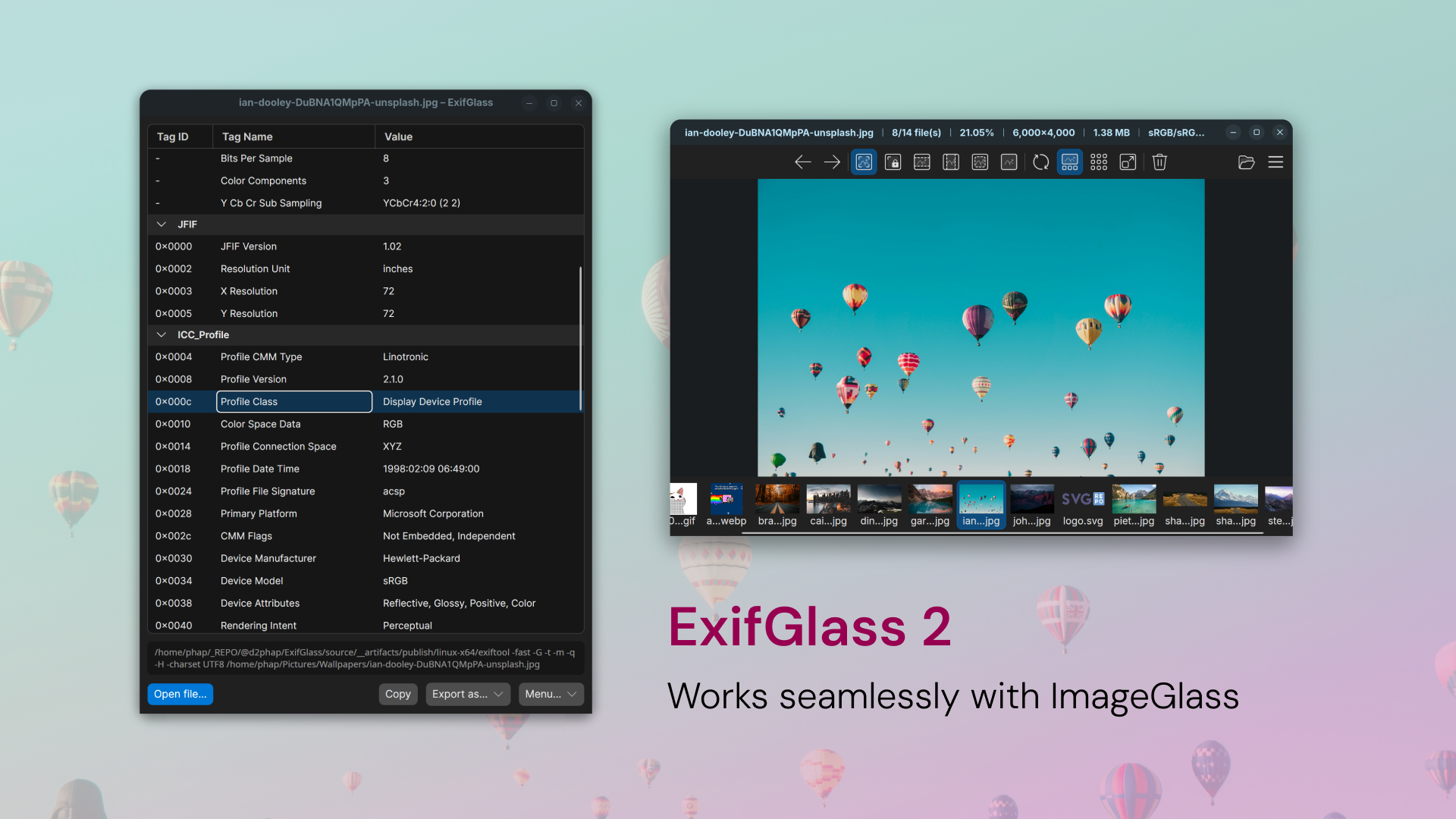Select the 'Display Device Profile' value
The width and height of the screenshot is (1456, 819).
432,402
